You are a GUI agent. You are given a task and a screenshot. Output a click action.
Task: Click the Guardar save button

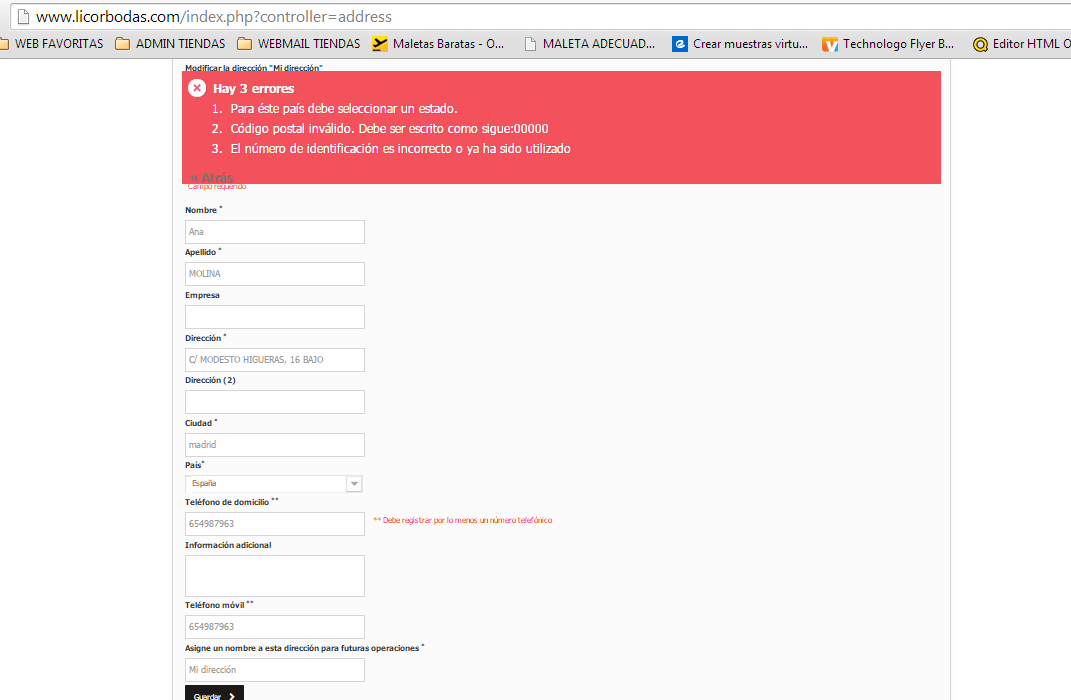[x=214, y=693]
